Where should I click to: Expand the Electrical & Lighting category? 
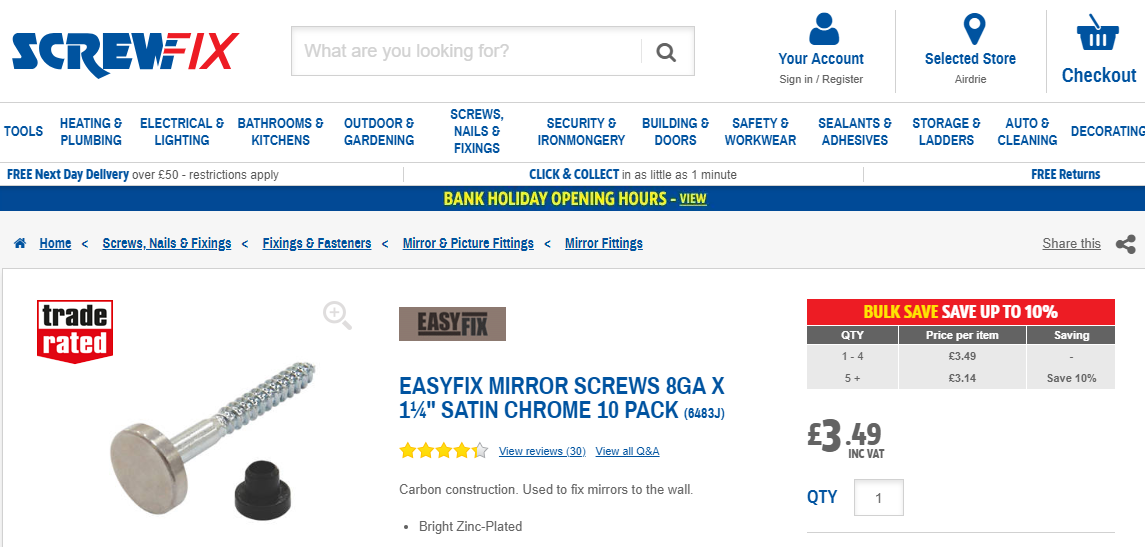pyautogui.click(x=182, y=131)
